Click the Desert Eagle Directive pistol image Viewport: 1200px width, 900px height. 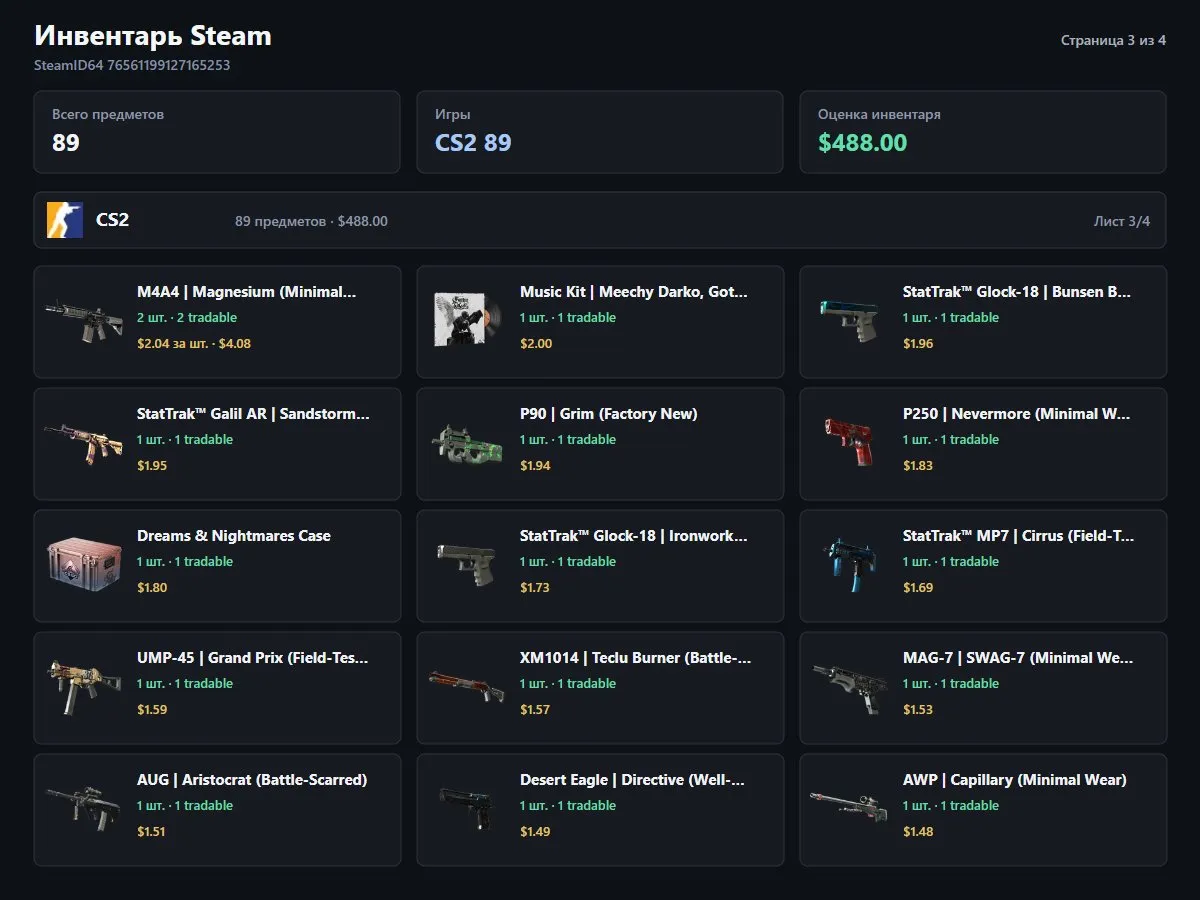pyautogui.click(x=466, y=808)
